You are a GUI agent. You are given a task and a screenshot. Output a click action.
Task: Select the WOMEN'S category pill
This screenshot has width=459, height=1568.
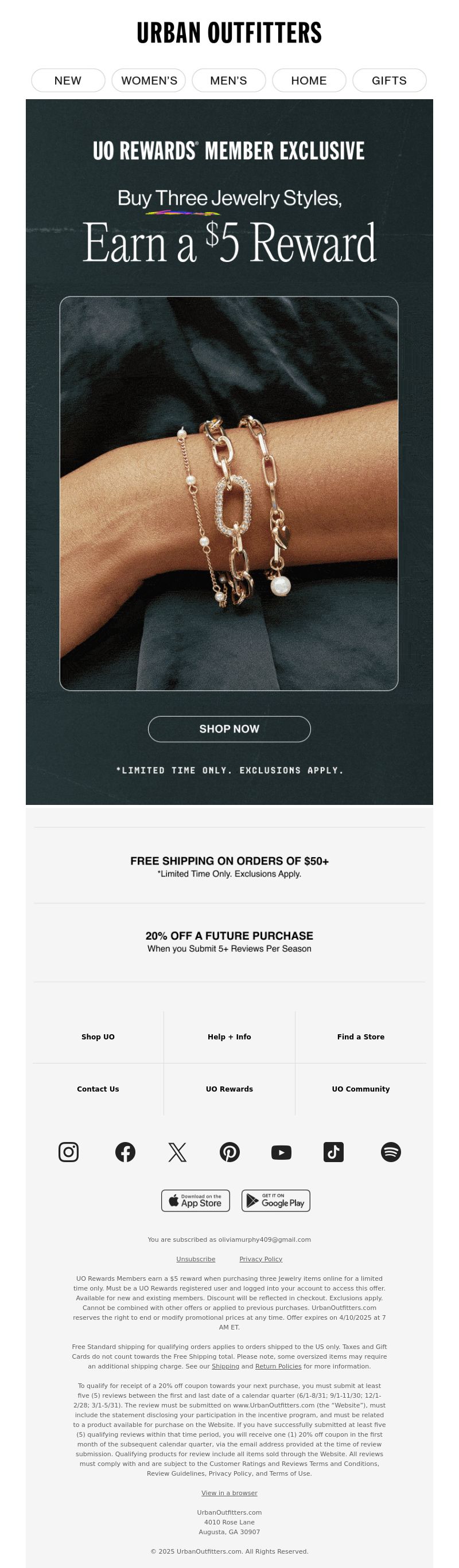(x=149, y=80)
